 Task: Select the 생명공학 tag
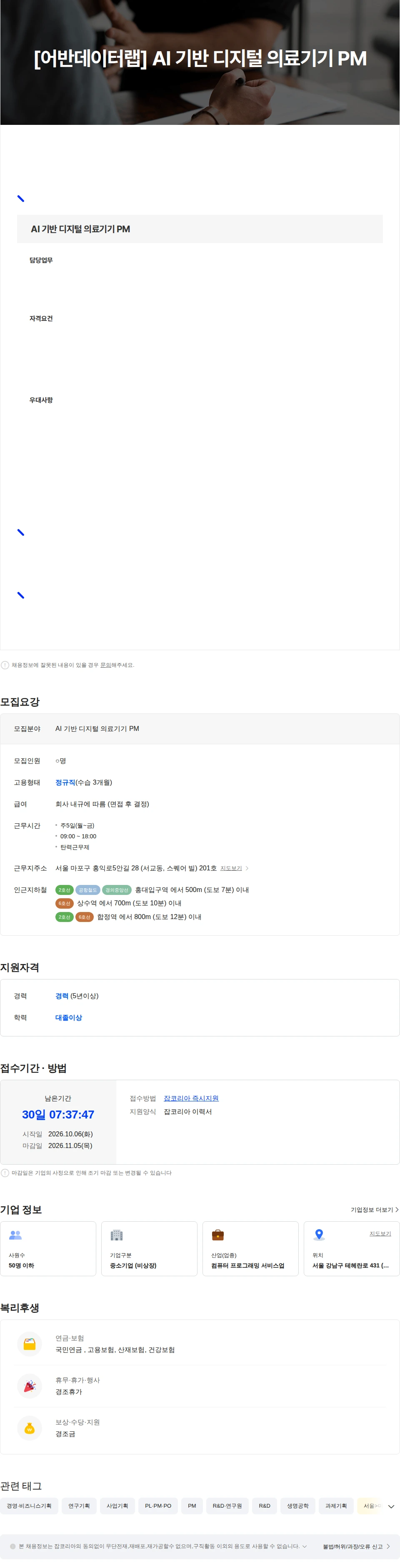tap(297, 1506)
